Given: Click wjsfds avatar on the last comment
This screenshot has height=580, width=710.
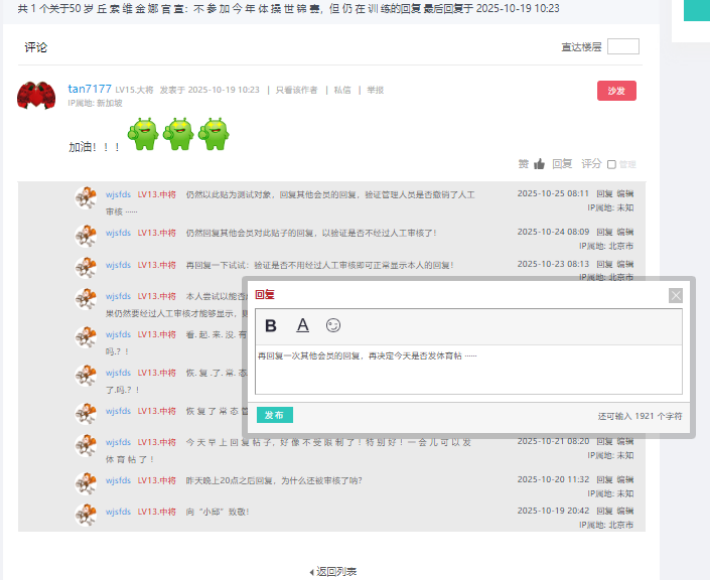Looking at the screenshot, I should coord(86,514).
